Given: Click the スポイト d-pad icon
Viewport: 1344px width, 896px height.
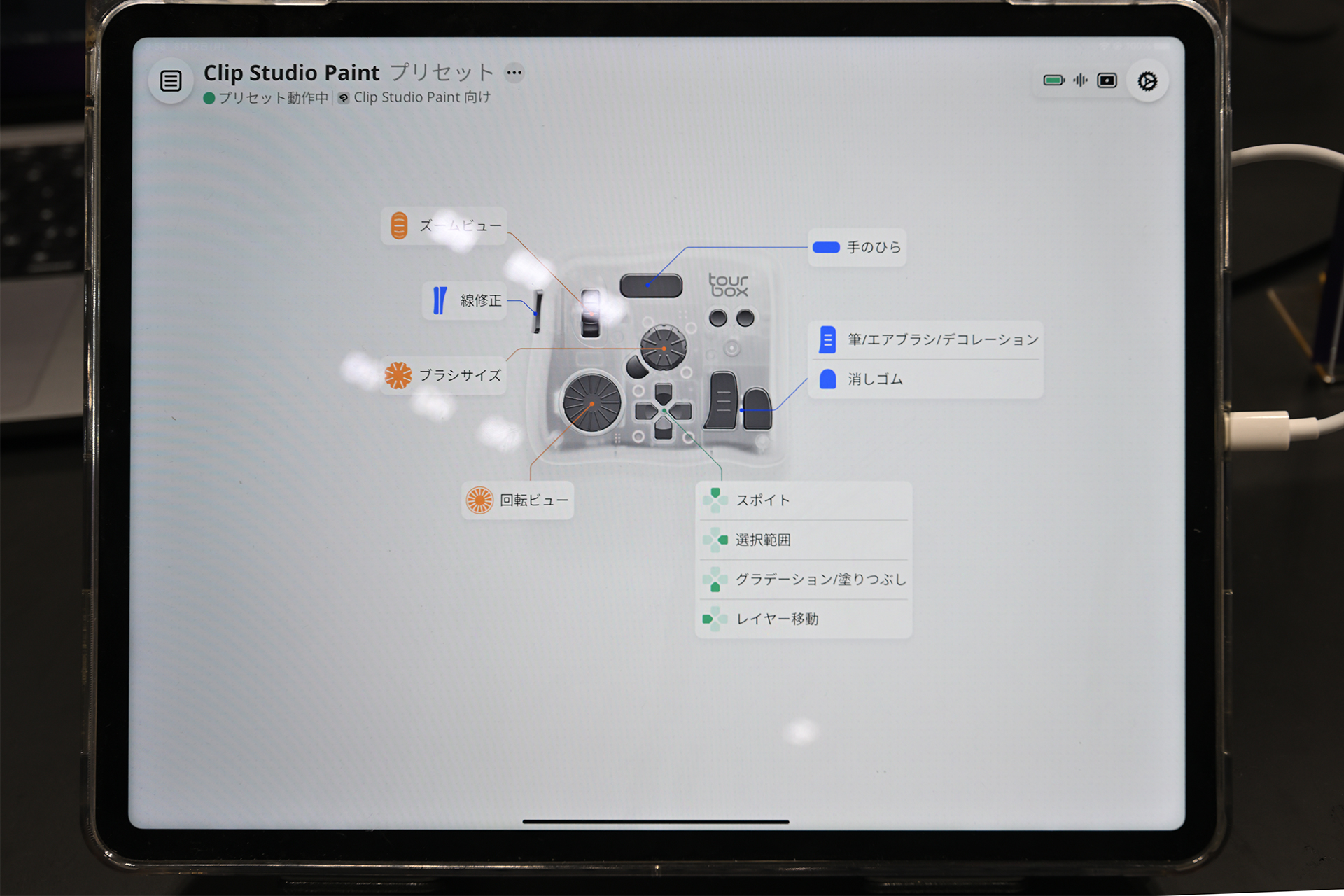Looking at the screenshot, I should [715, 500].
